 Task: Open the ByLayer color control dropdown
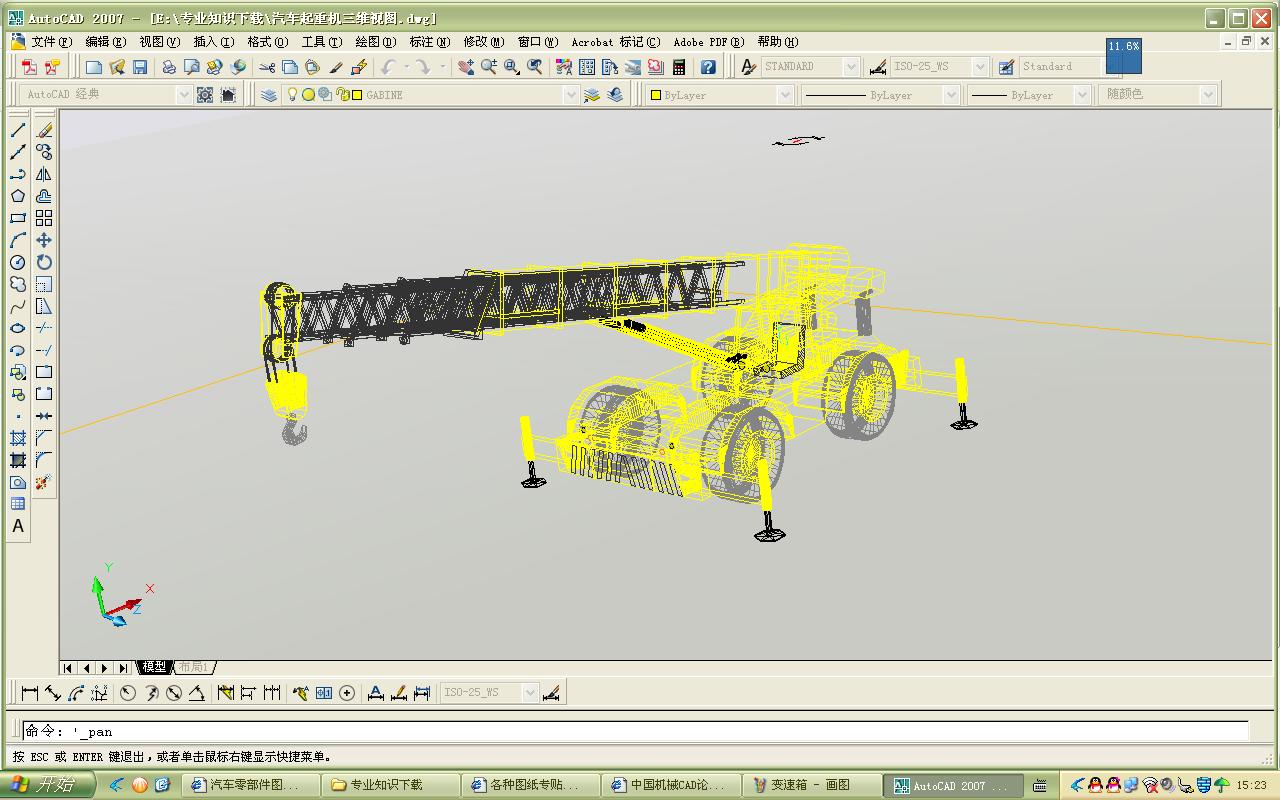tap(784, 95)
